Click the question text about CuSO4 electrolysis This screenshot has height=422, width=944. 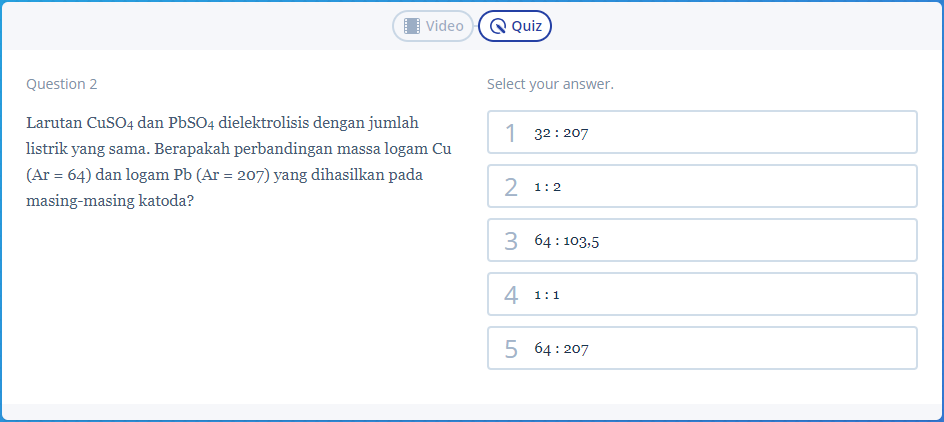click(239, 161)
